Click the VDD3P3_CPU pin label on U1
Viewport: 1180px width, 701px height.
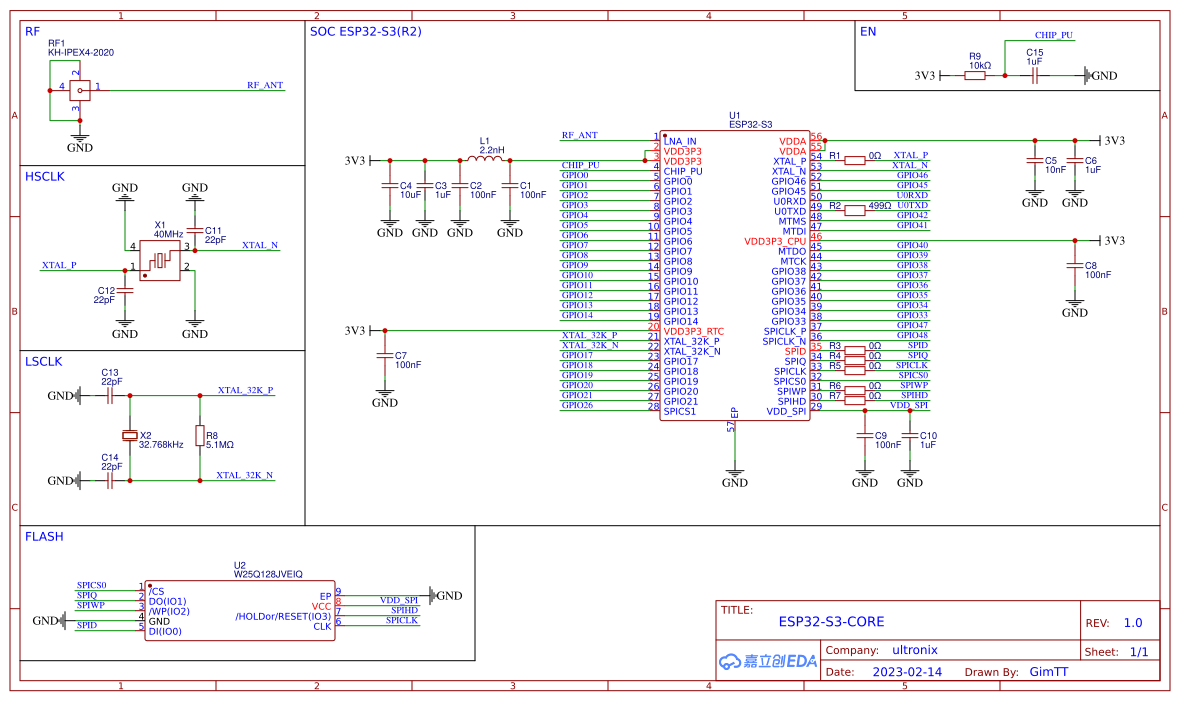click(x=775, y=242)
